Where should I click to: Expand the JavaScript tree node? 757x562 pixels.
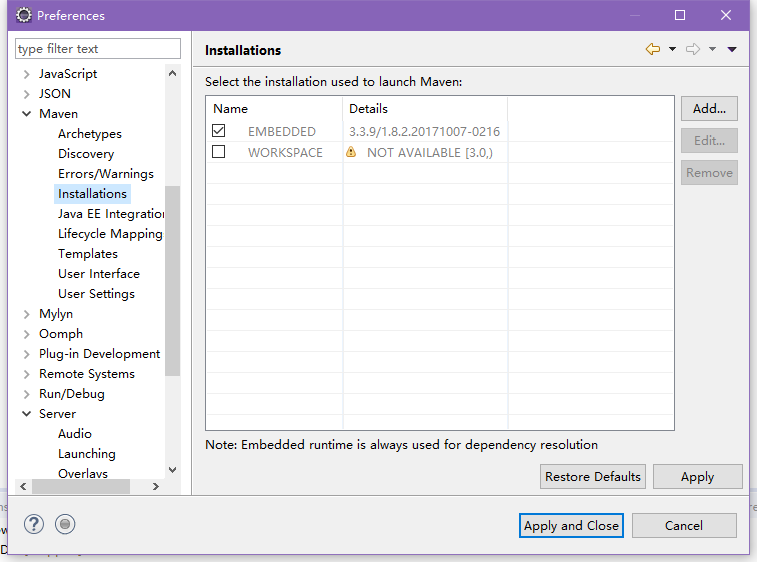tap(27, 74)
